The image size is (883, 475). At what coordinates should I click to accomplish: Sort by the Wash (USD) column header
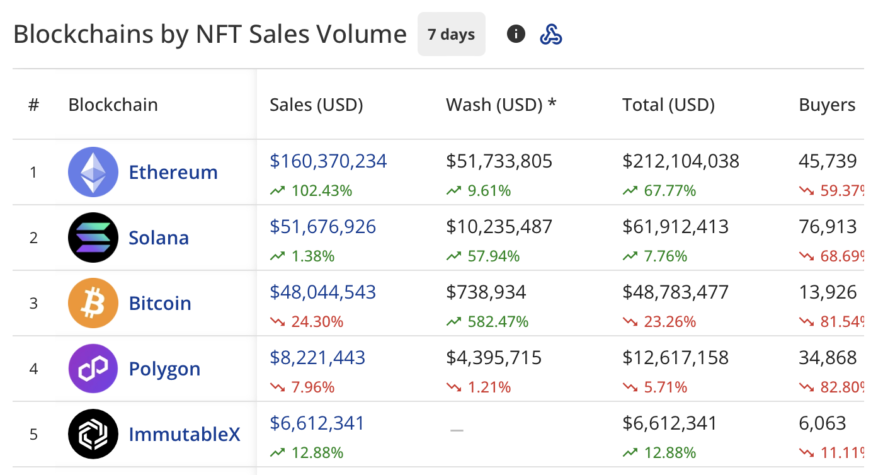coord(501,105)
